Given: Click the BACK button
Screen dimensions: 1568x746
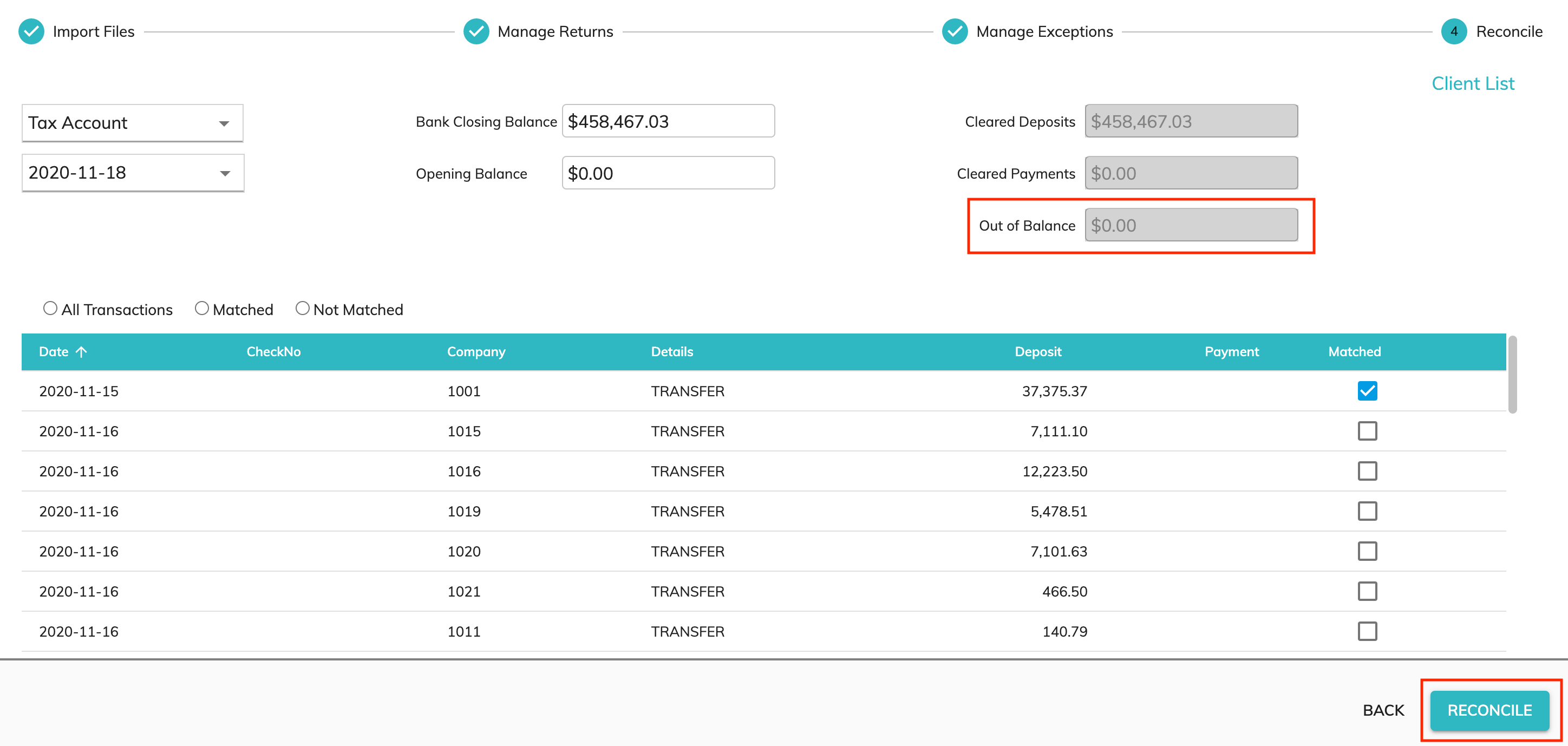Looking at the screenshot, I should coord(1383,710).
